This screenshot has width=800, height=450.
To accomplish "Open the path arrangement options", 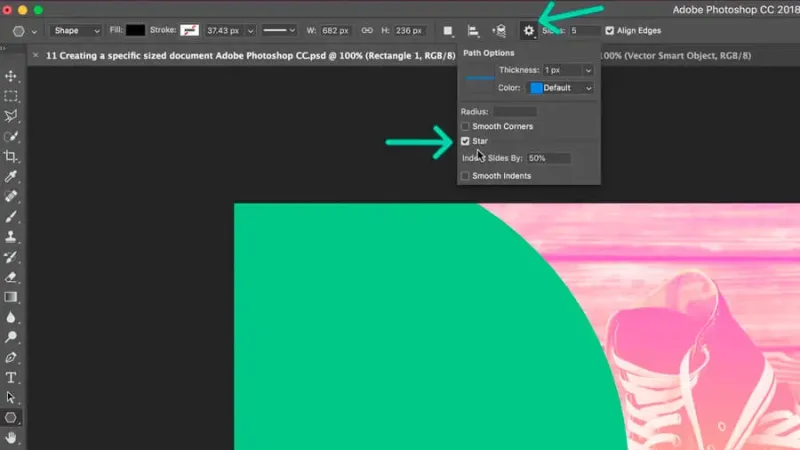I will [499, 31].
